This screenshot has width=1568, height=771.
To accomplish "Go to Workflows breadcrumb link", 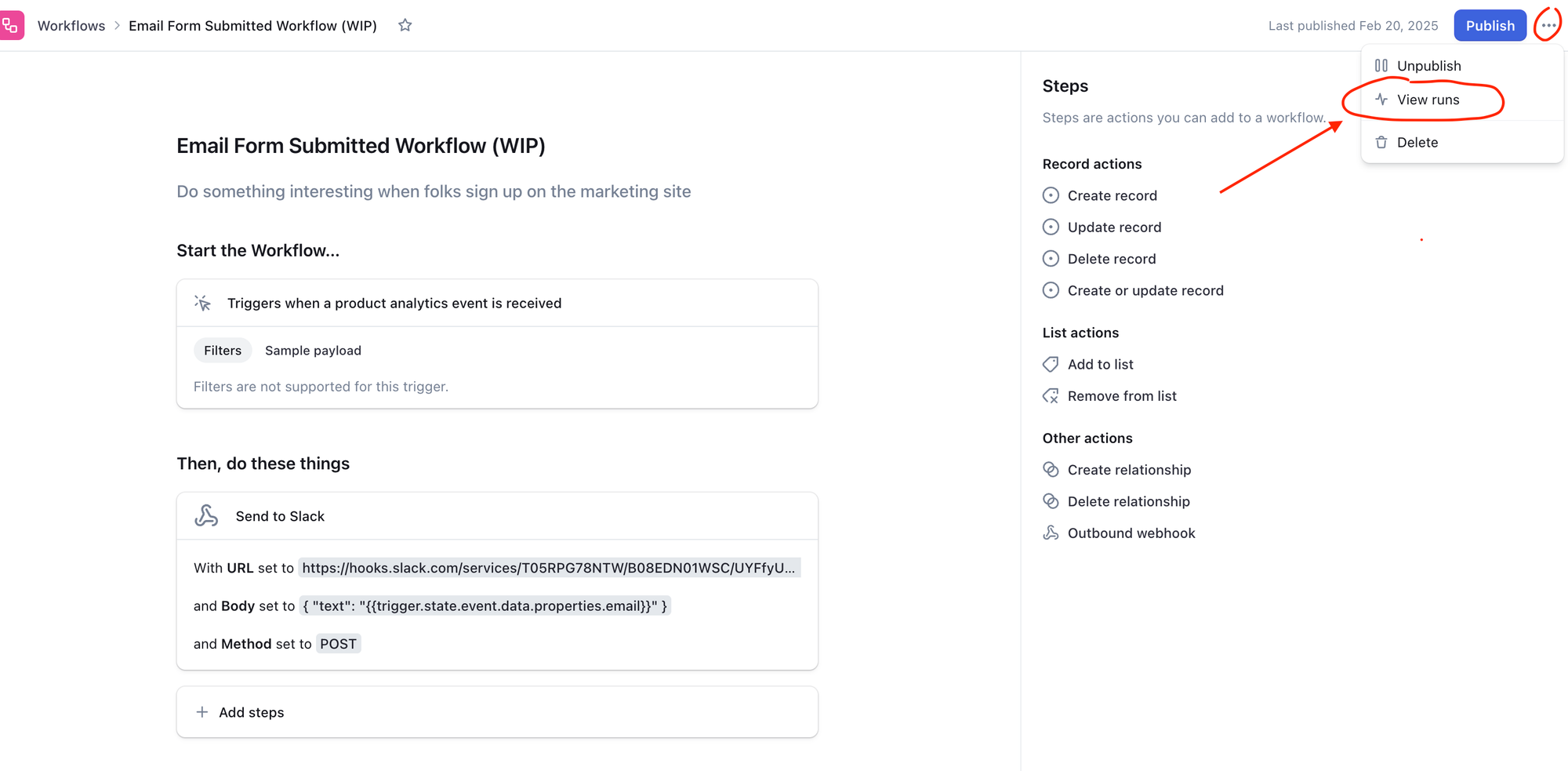I will [x=71, y=26].
